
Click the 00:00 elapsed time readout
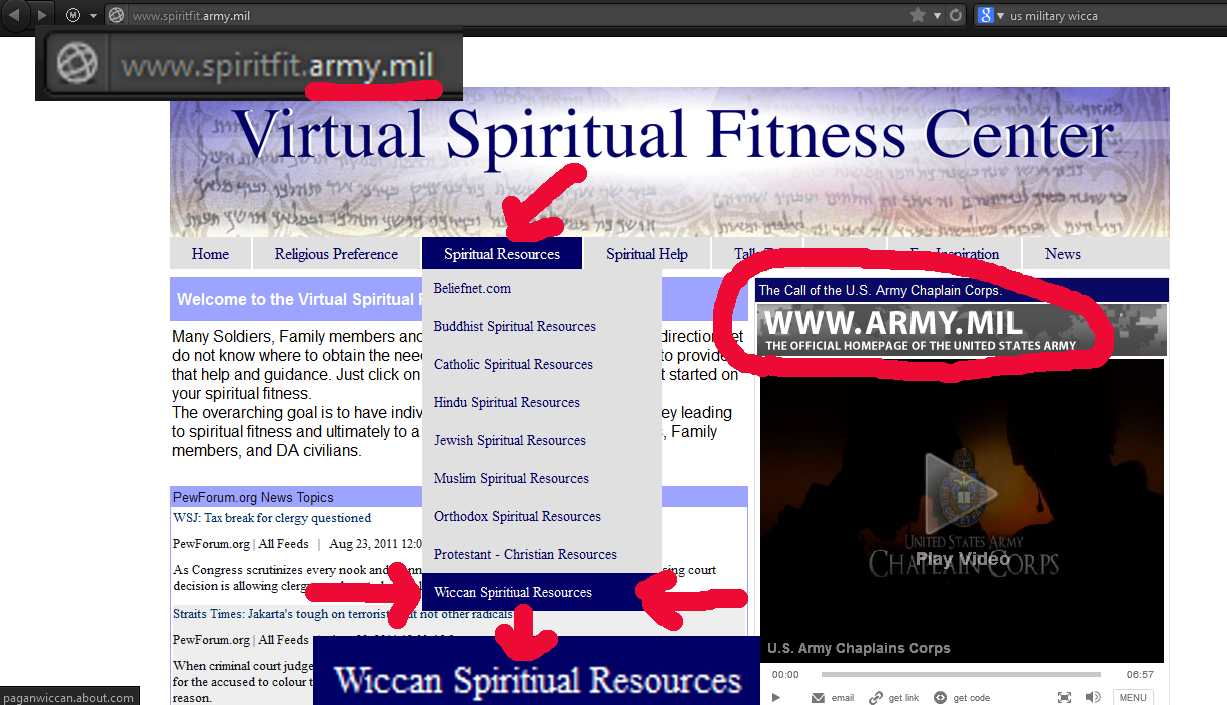coord(785,675)
